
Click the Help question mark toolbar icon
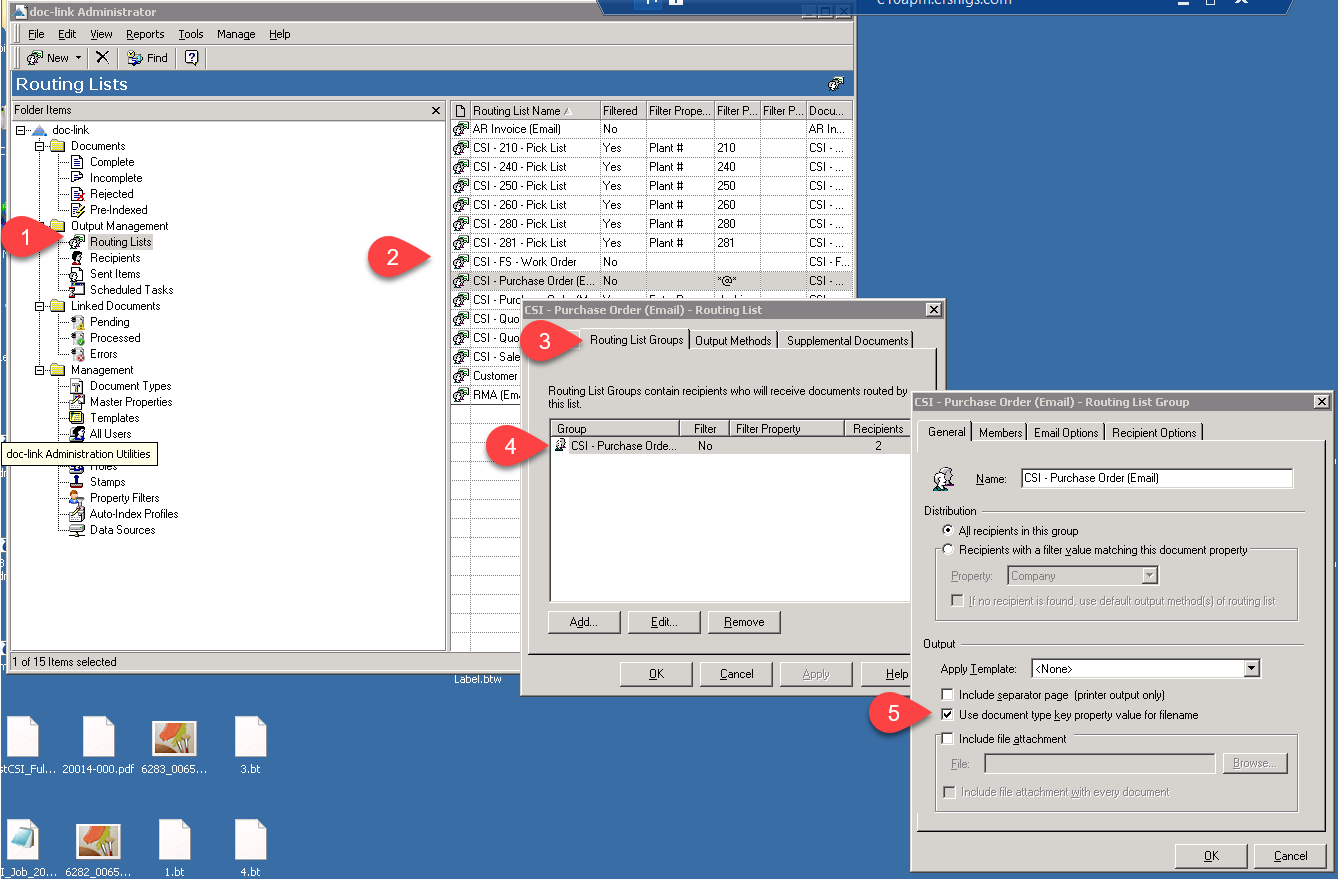(x=192, y=58)
